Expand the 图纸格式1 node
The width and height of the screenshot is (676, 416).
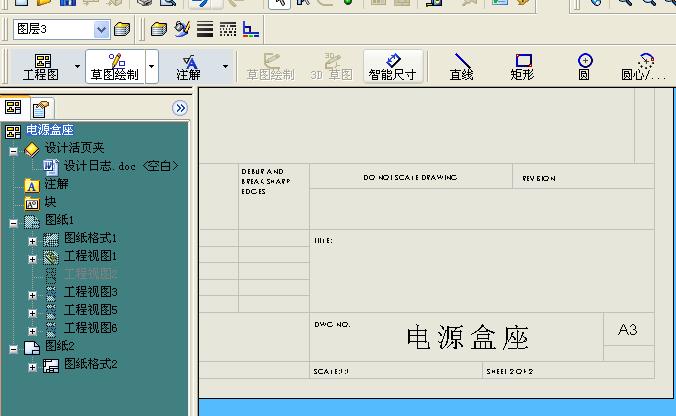(32, 241)
